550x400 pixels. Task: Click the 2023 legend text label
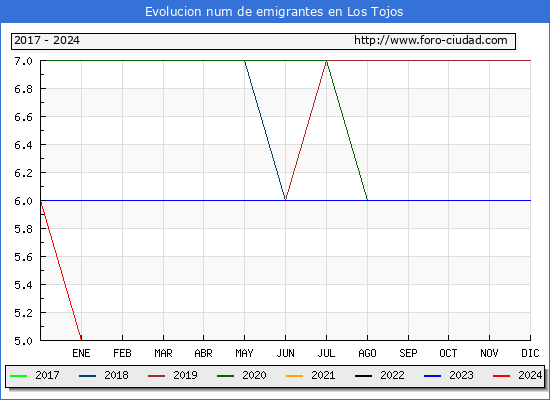pyautogui.click(x=461, y=375)
